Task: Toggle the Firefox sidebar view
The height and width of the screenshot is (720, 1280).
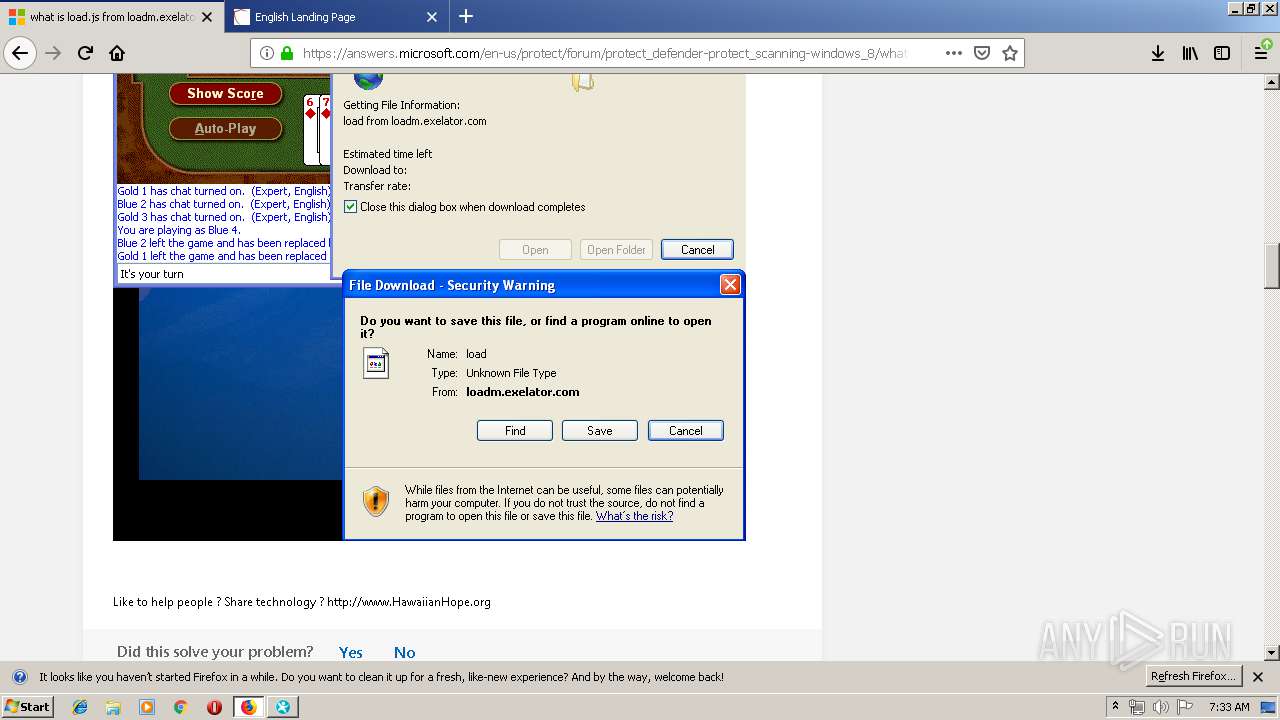Action: [1222, 53]
